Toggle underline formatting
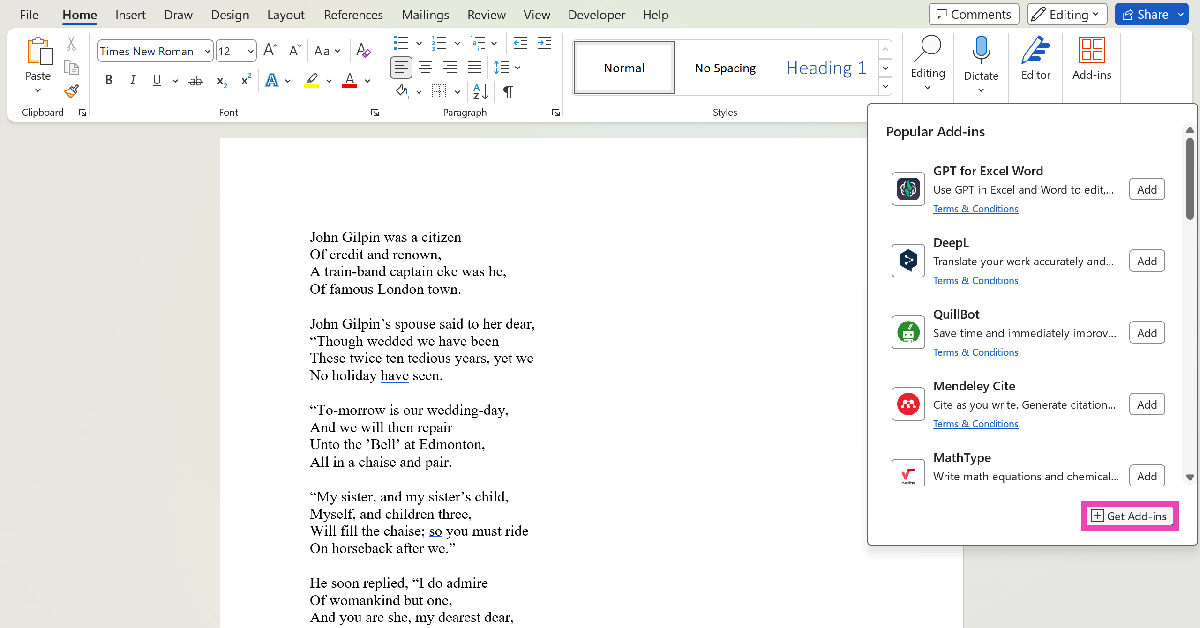This screenshot has height=628, width=1200. pyautogui.click(x=157, y=80)
